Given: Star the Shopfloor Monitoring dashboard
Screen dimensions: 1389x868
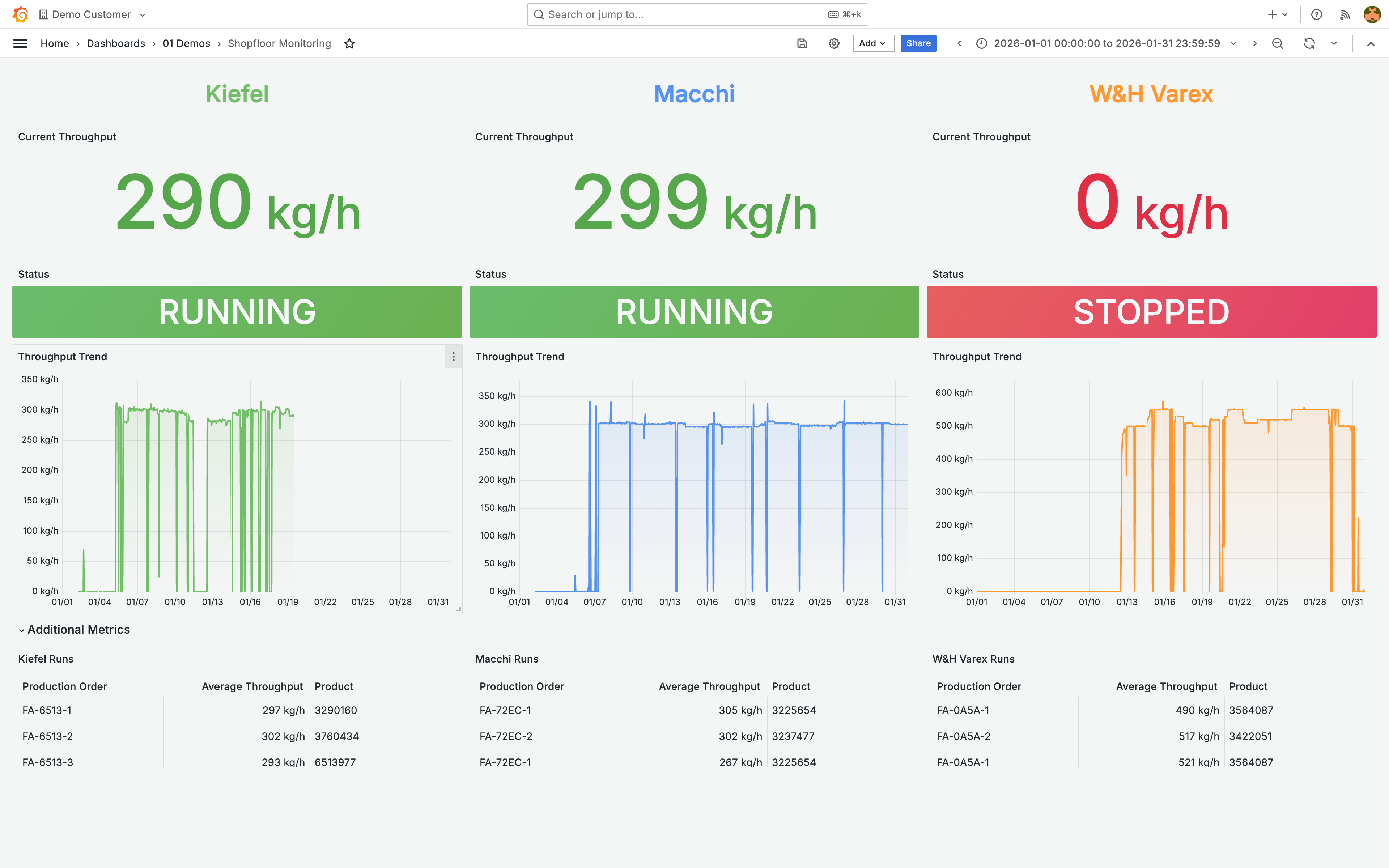Looking at the screenshot, I should pos(349,44).
